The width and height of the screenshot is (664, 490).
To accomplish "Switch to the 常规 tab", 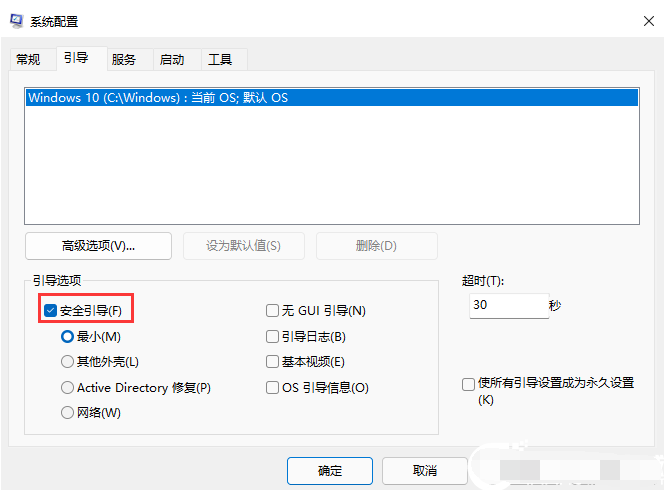I will click(28, 60).
